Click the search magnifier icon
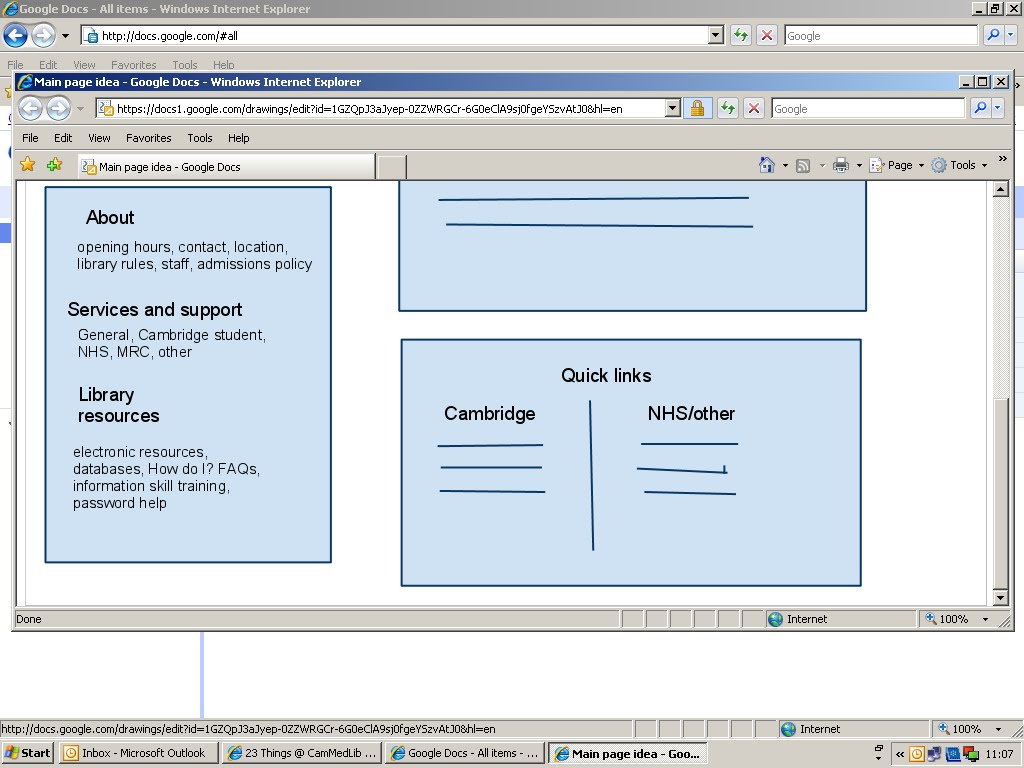This screenshot has height=768, width=1024. [981, 108]
